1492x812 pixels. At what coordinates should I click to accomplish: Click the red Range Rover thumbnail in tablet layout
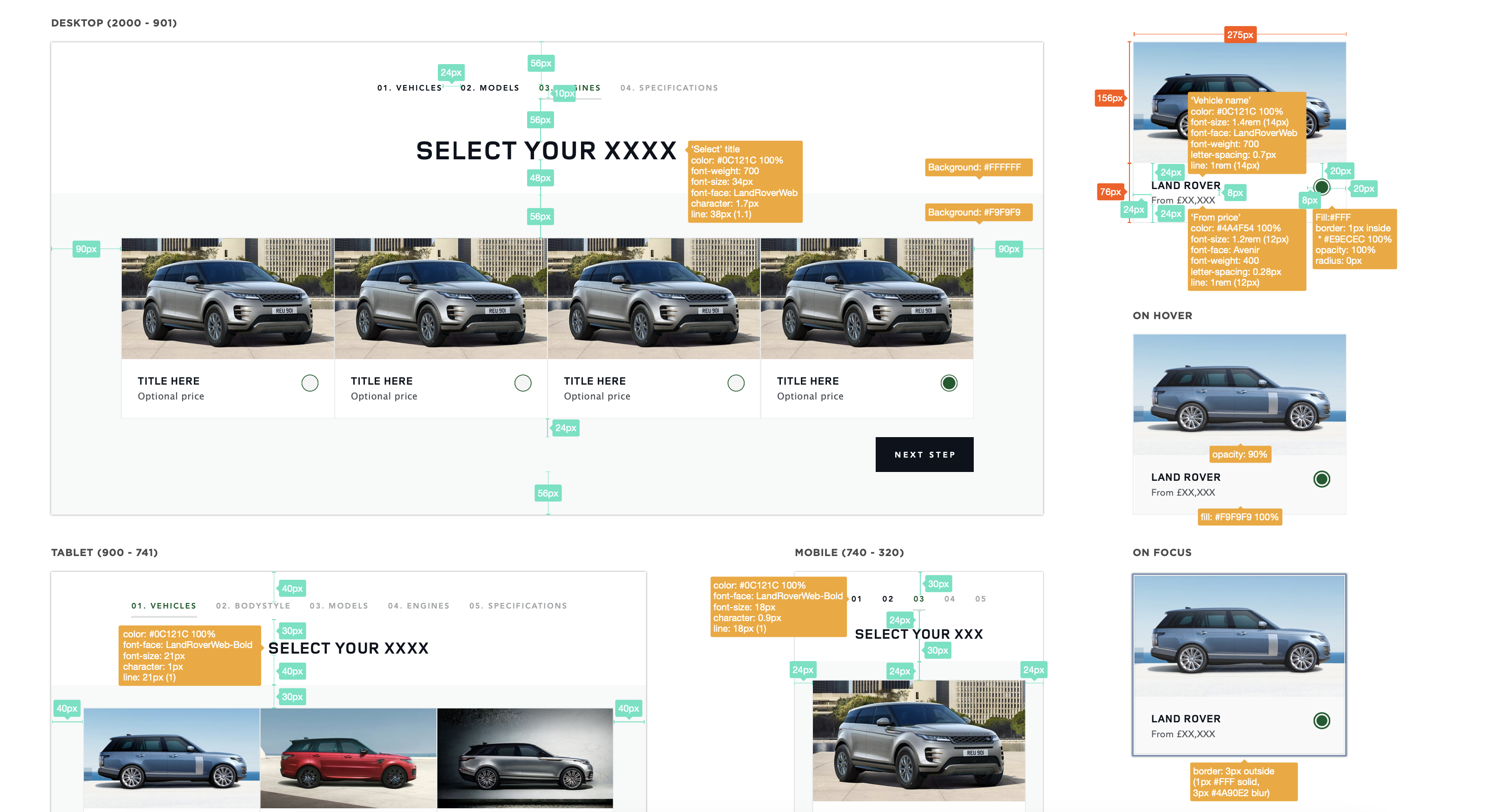pos(349,758)
